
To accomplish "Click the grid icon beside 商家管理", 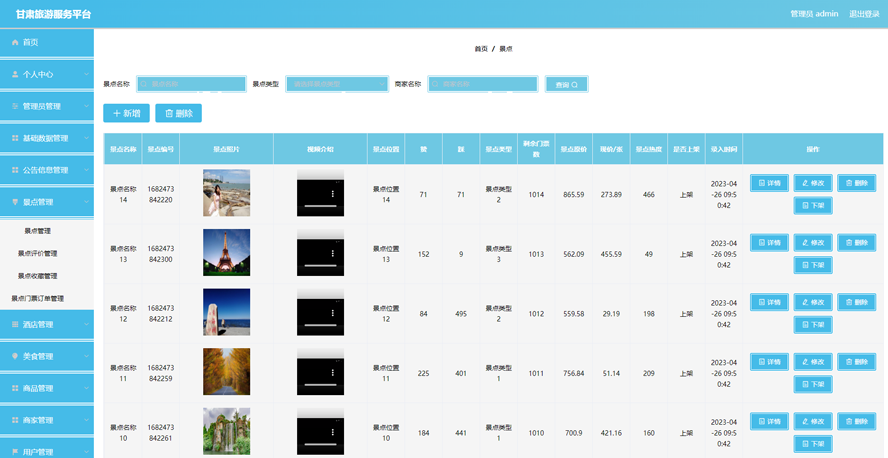I will point(15,420).
